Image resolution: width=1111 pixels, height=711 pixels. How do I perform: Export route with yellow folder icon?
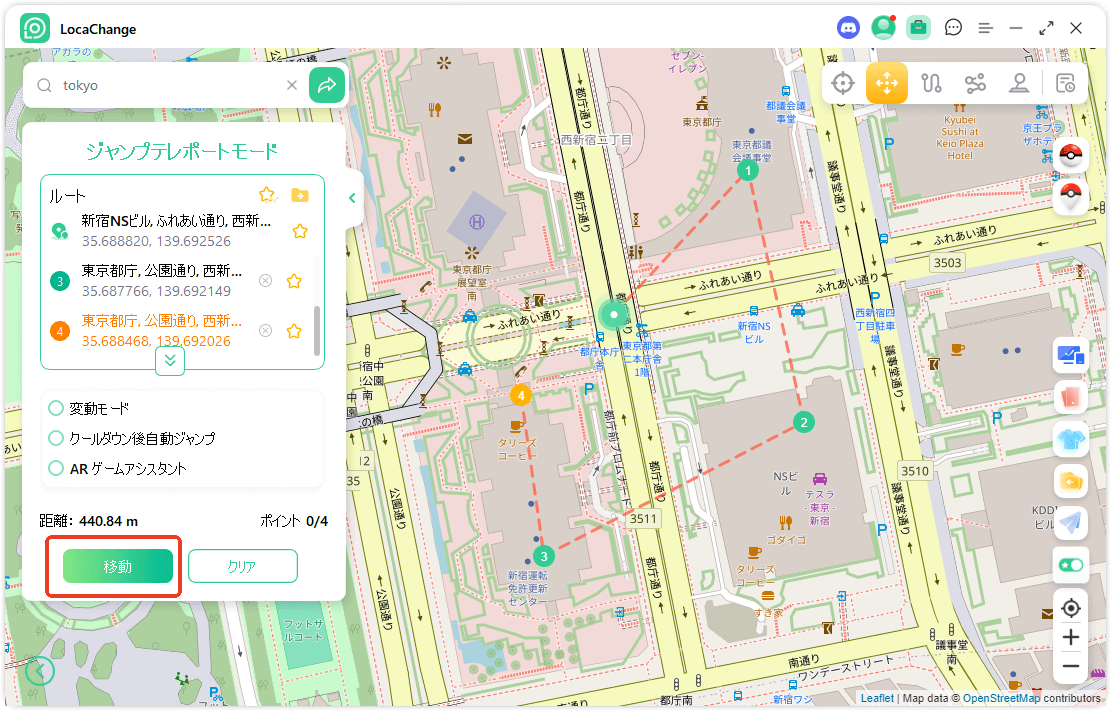(300, 194)
